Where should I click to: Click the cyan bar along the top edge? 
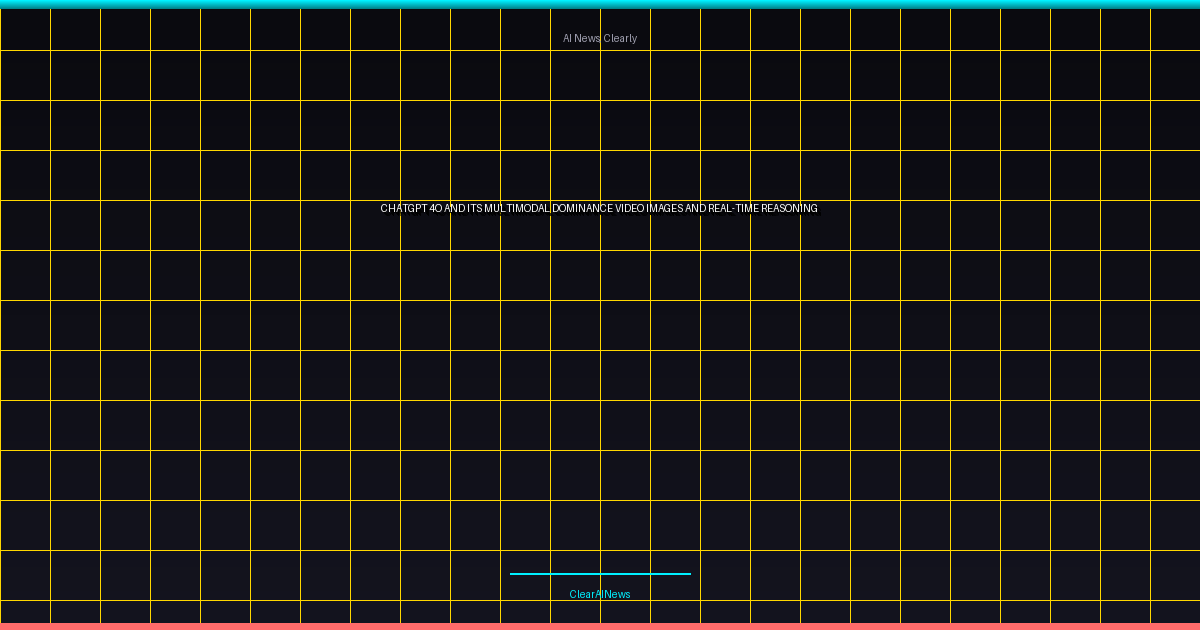[600, 4]
